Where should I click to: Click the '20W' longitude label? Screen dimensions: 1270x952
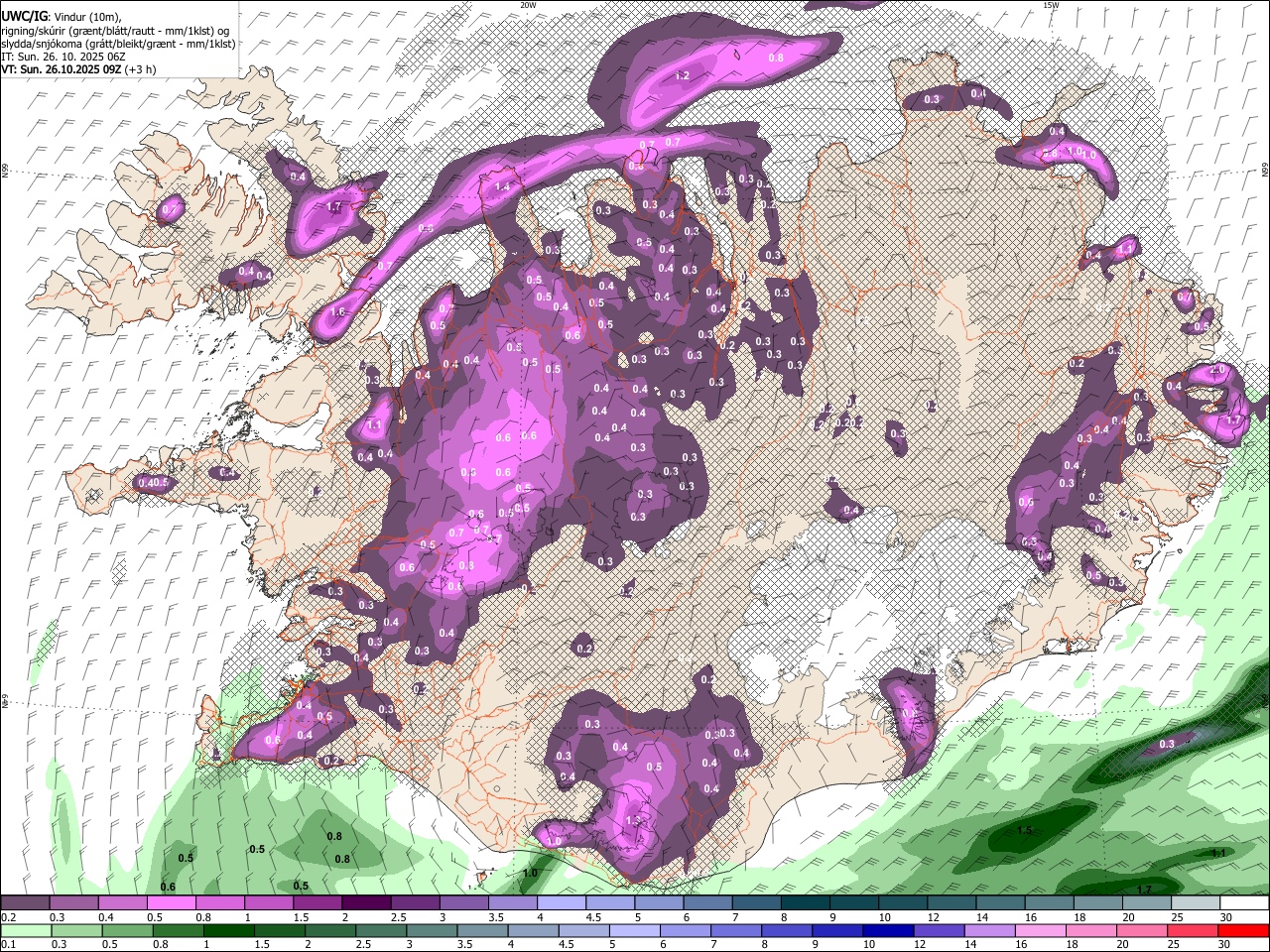point(528,5)
